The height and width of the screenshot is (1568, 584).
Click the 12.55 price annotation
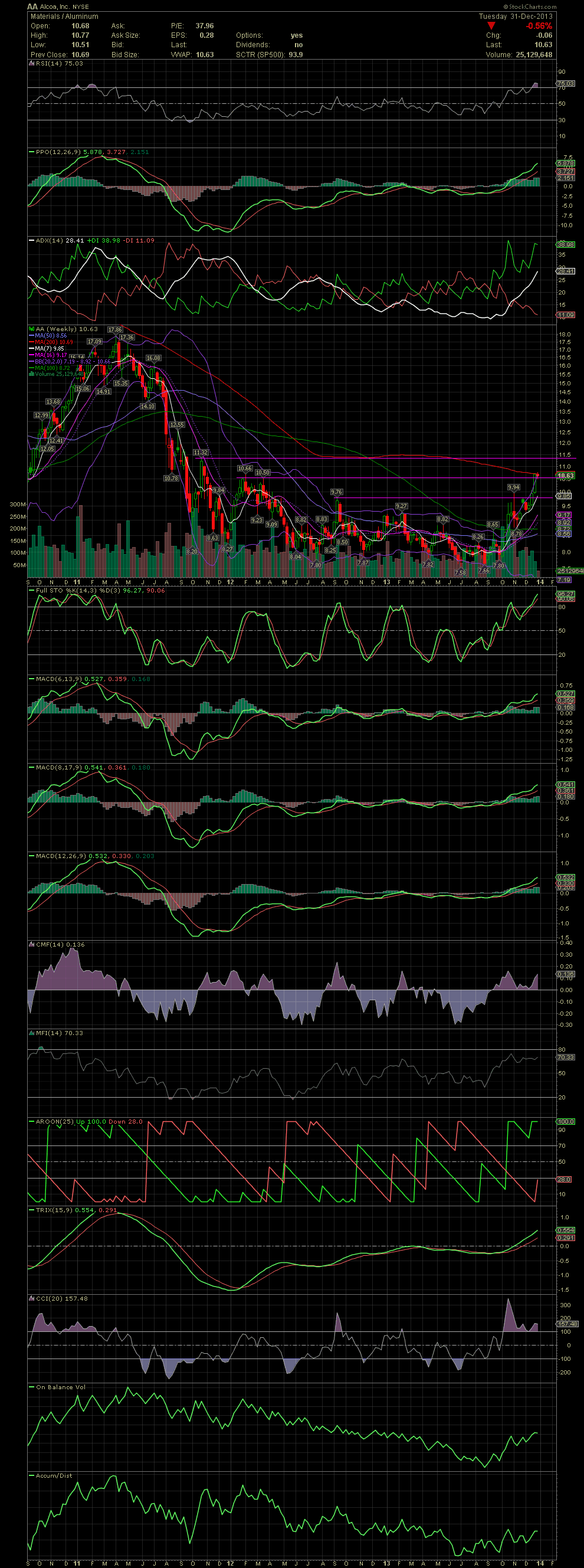(176, 425)
